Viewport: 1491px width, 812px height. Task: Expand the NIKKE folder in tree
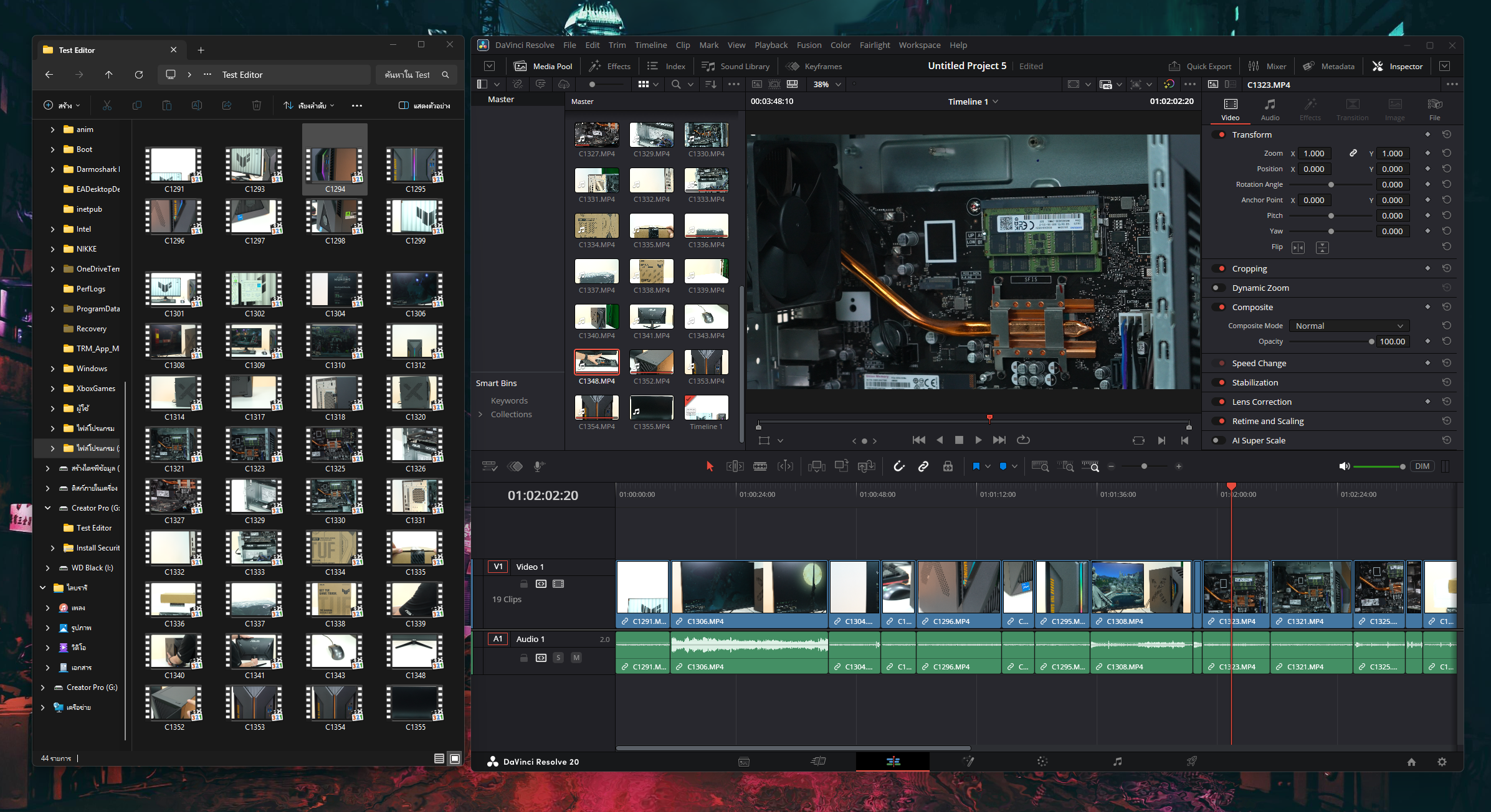point(52,249)
